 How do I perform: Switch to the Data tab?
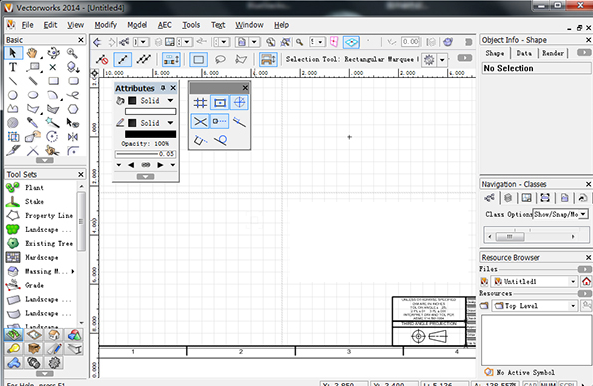(x=524, y=53)
